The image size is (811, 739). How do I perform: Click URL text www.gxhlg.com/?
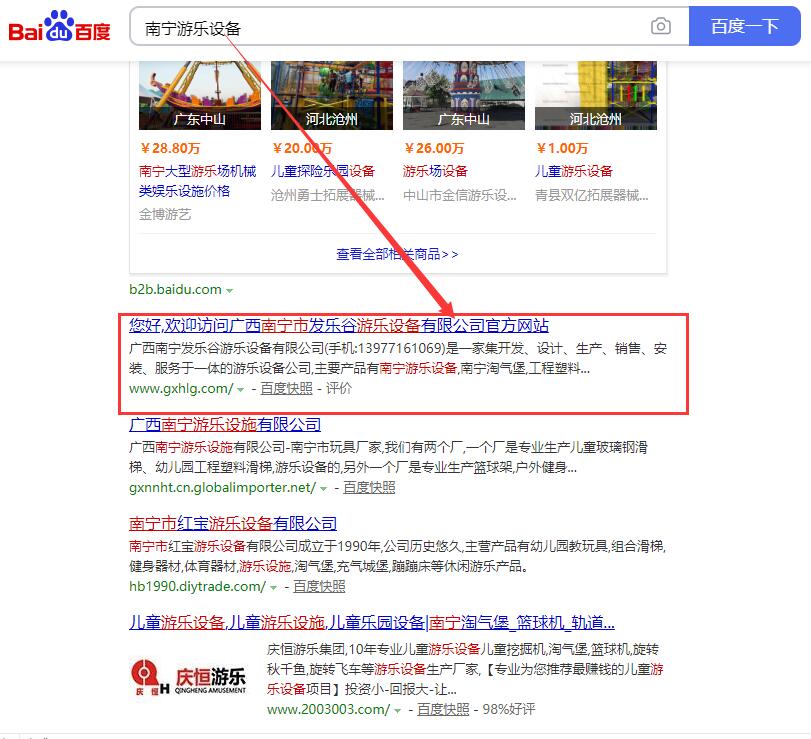pyautogui.click(x=181, y=388)
